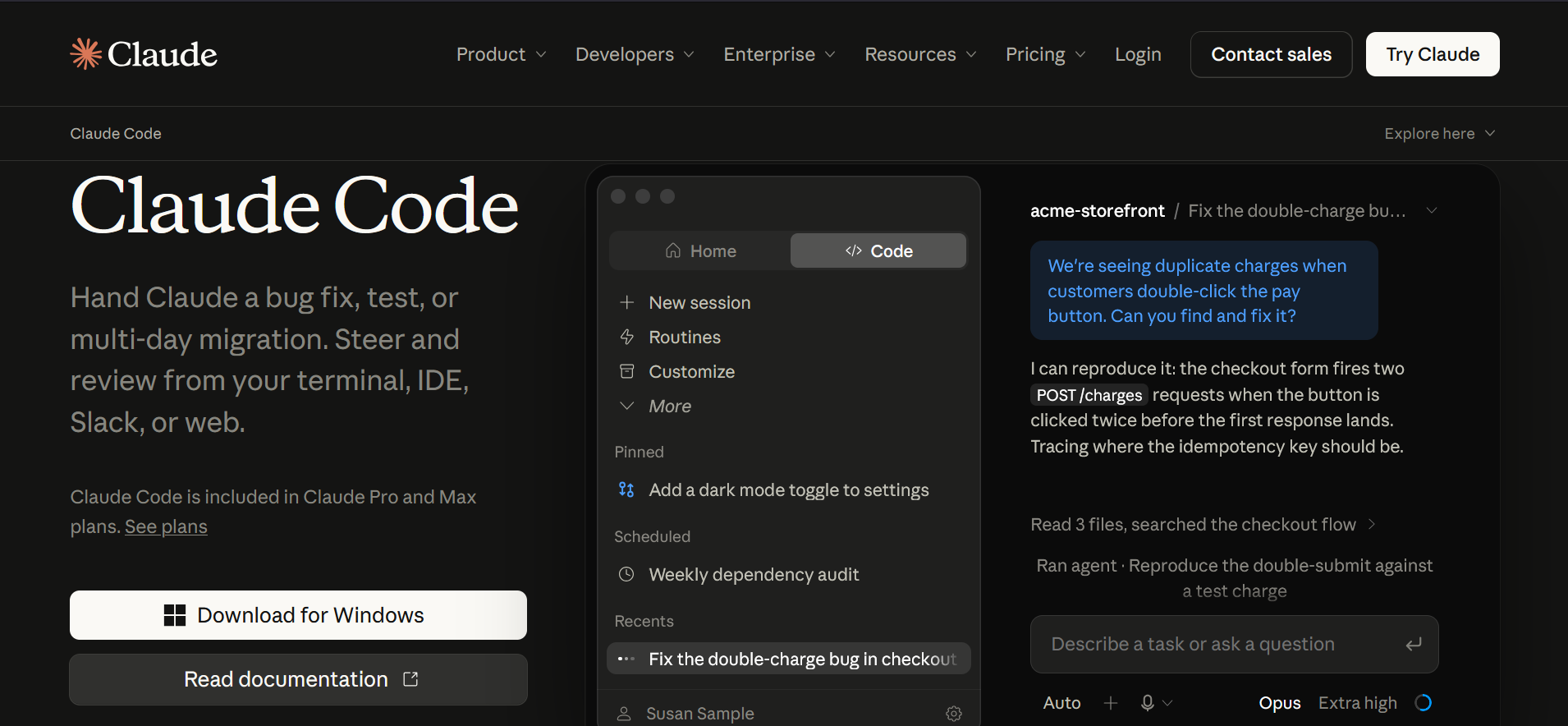Click the Windows logo on the download button
The image size is (1568, 726).
[x=175, y=615]
